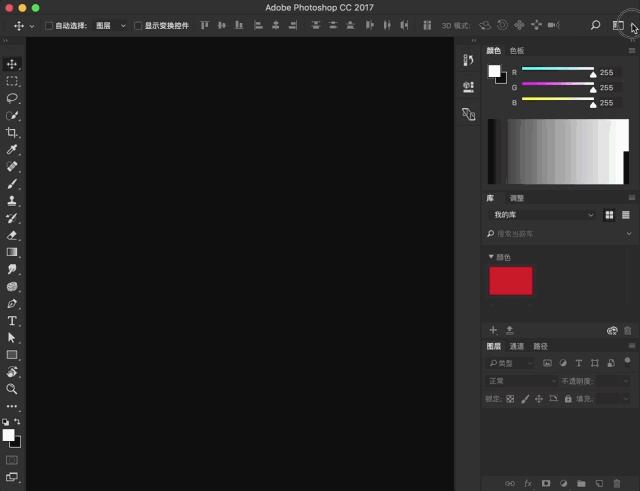Select the Gradient tool
Screen dimensions: 640x491
[x=12, y=252]
